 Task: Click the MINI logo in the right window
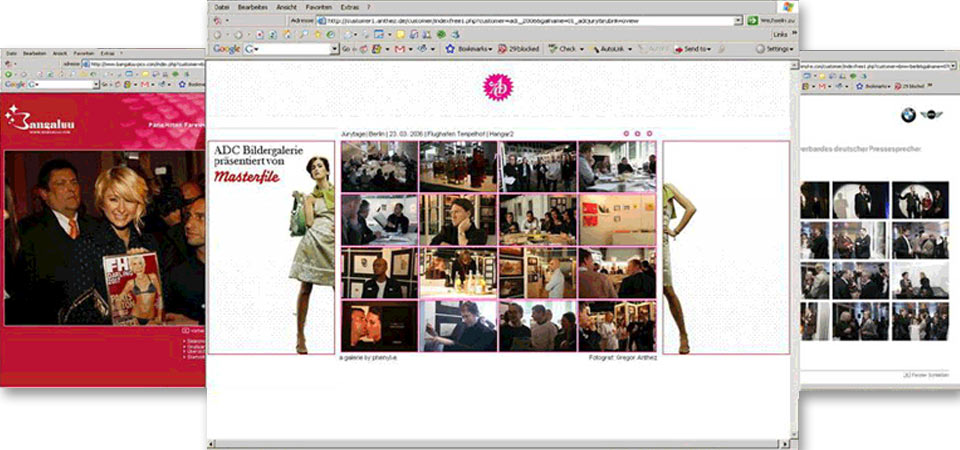tap(931, 114)
